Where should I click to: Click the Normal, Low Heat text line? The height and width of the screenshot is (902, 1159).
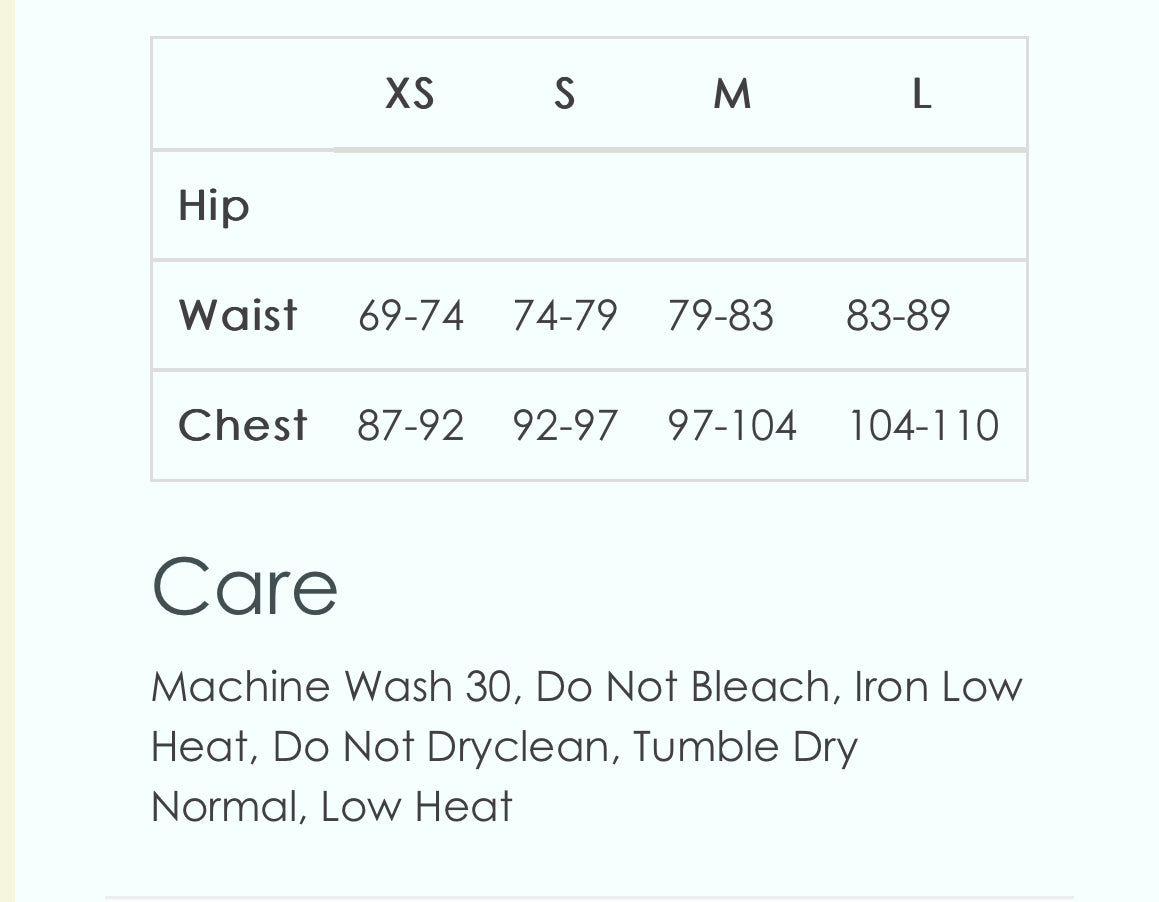tap(331, 807)
